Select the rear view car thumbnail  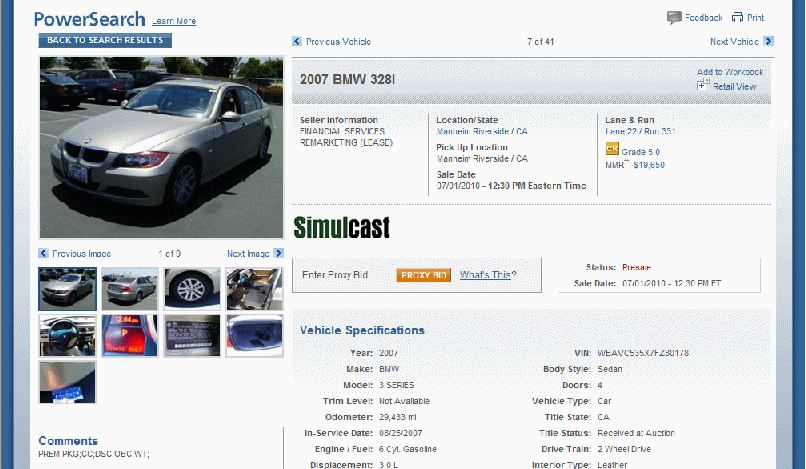click(130, 288)
